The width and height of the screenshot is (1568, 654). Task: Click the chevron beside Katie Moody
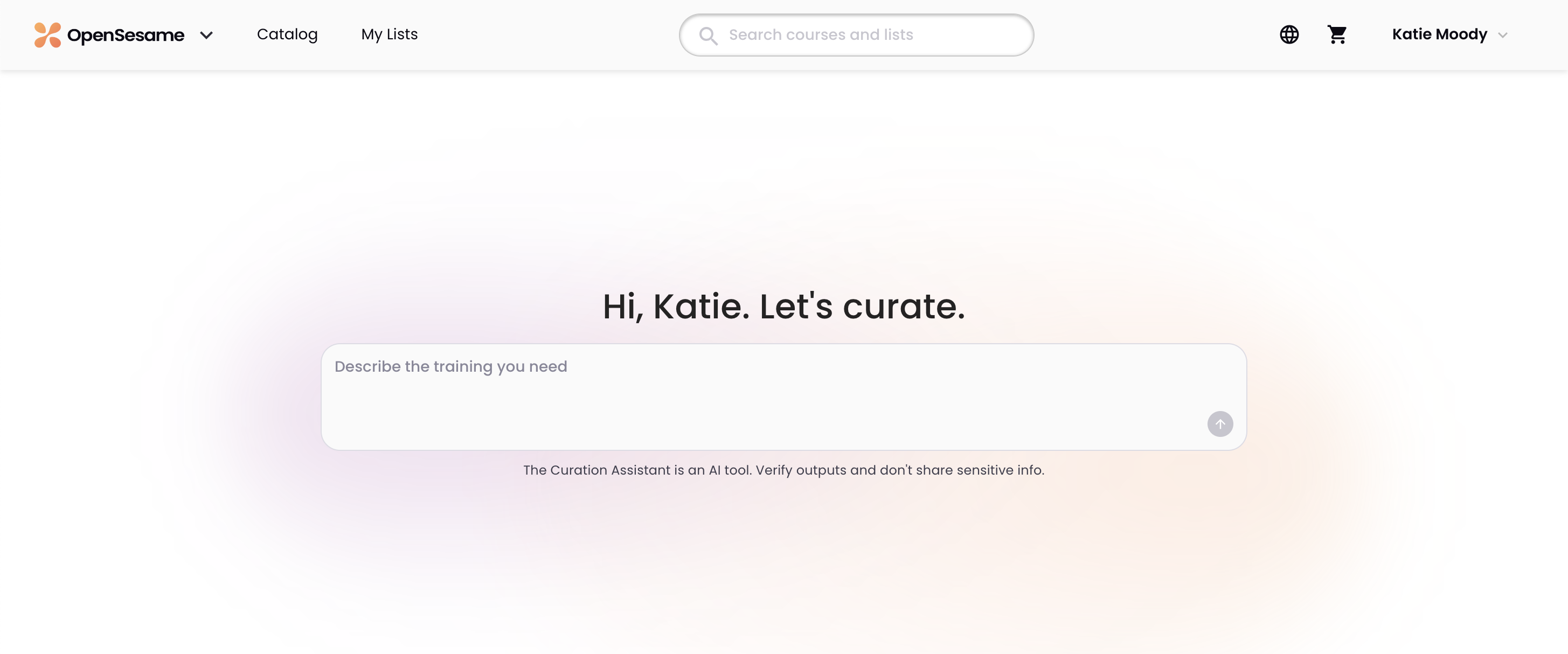(x=1502, y=35)
